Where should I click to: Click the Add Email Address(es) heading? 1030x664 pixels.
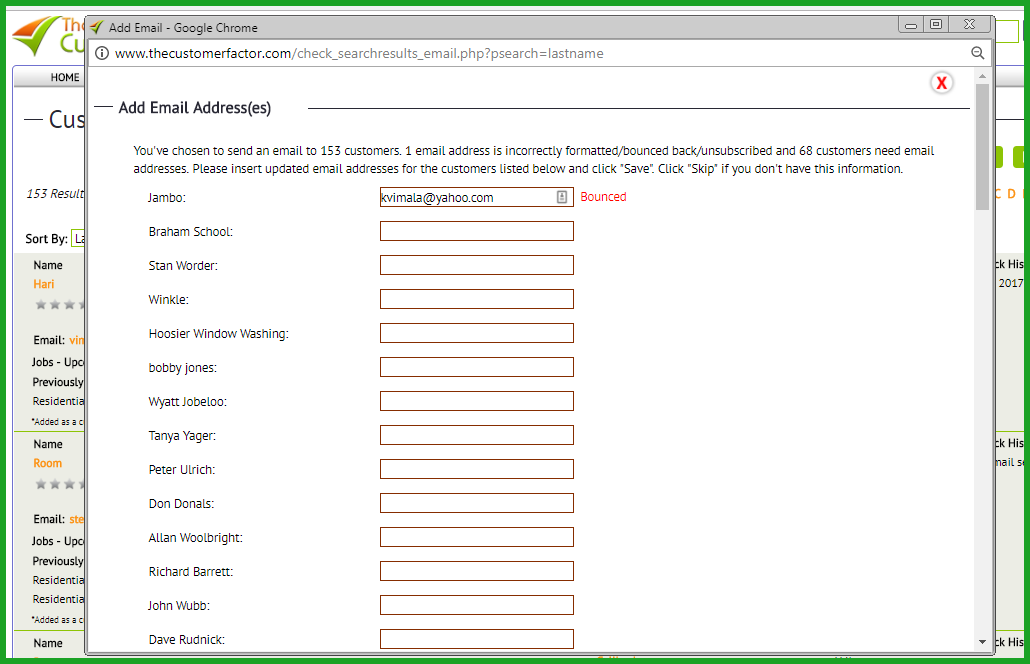click(x=194, y=108)
